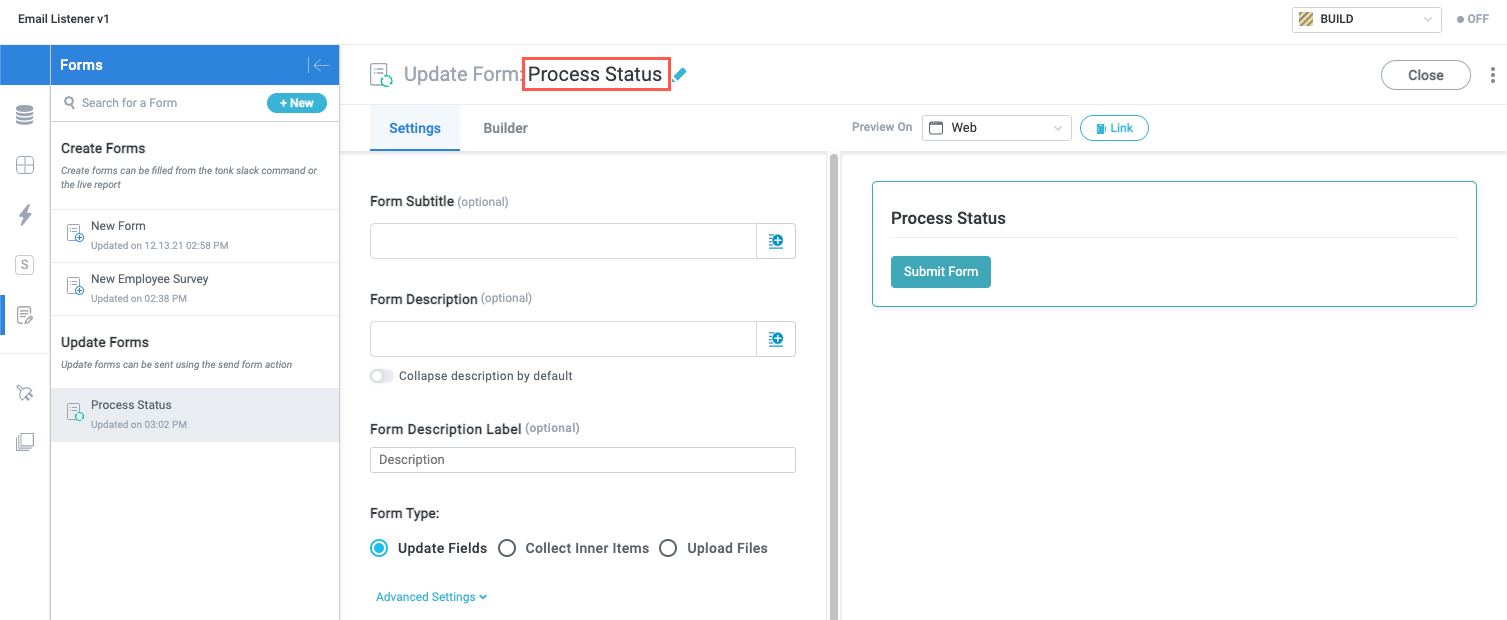This screenshot has width=1507, height=620.
Task: Expand the Advanced Settings section
Action: (431, 596)
